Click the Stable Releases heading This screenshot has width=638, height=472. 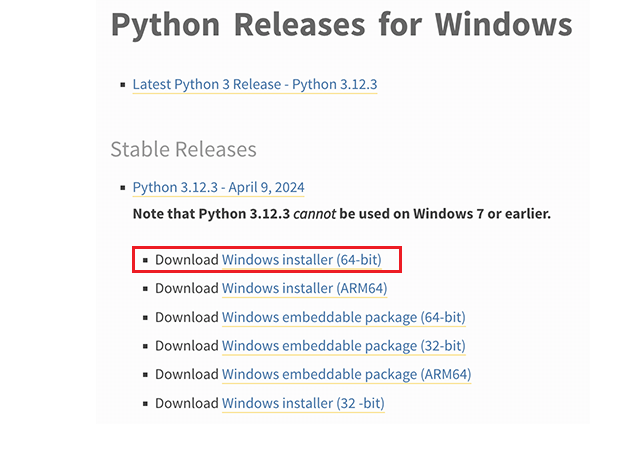click(x=184, y=149)
